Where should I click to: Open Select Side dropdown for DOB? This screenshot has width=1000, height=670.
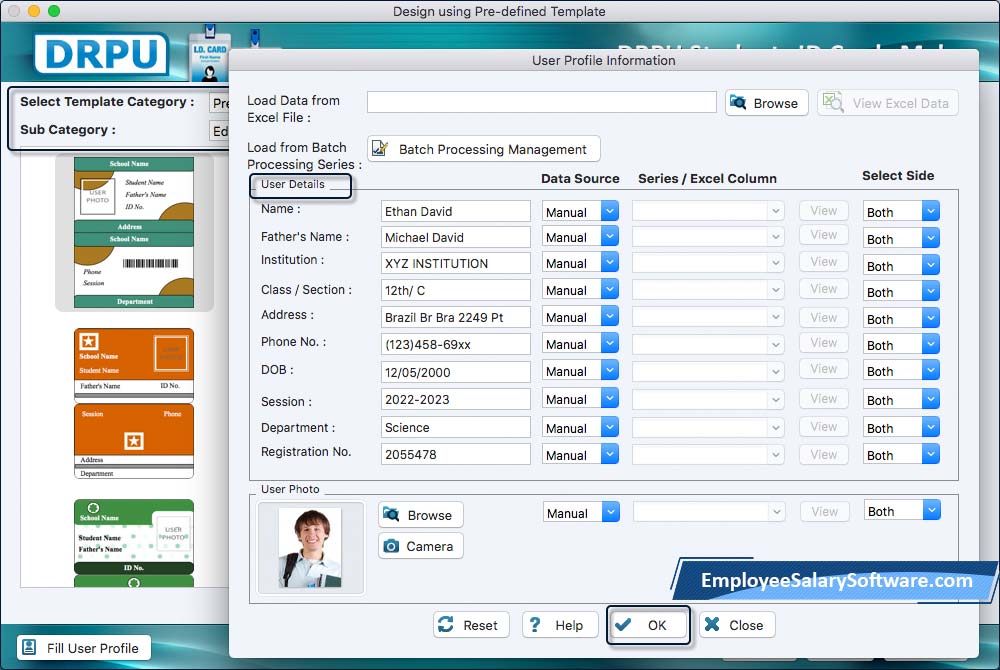coord(901,370)
